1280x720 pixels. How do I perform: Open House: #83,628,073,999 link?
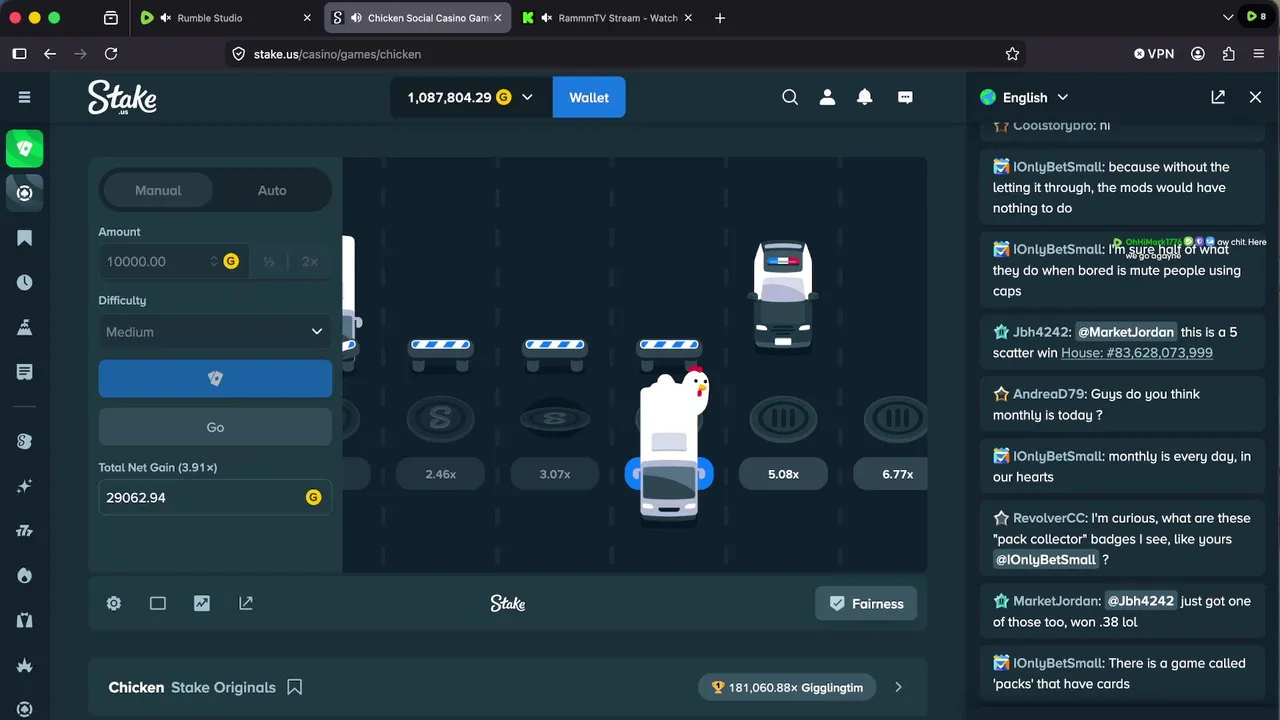pos(1137,352)
